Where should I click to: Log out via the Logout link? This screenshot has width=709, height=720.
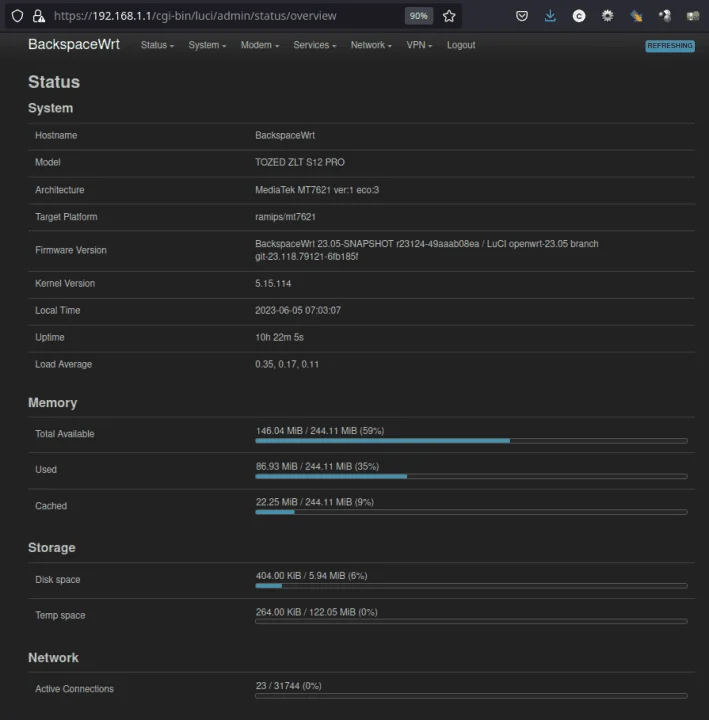click(461, 45)
